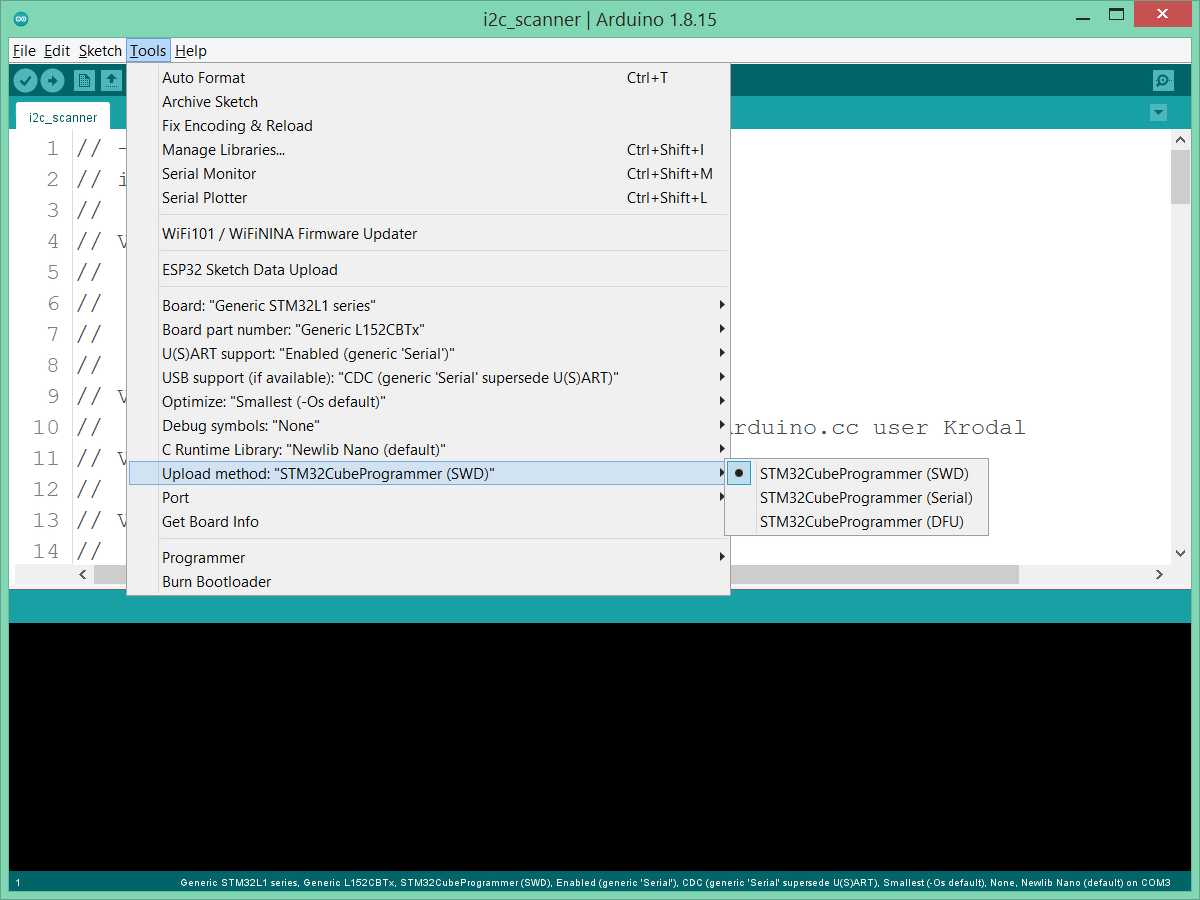Click horizontal scrollbar right arrow
Image resolution: width=1200 pixels, height=900 pixels.
[1159, 575]
